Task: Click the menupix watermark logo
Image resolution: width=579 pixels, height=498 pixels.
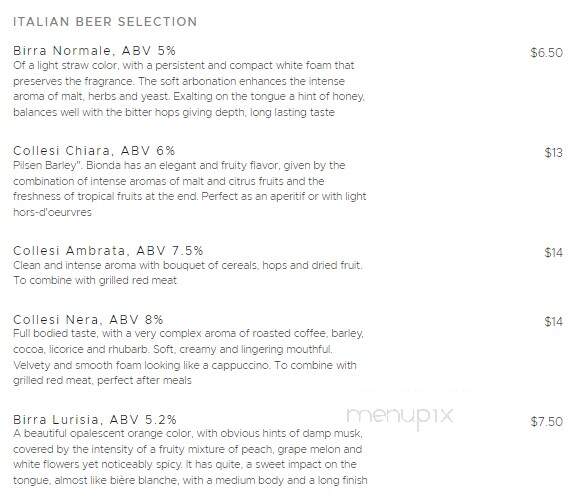Action: [400, 416]
